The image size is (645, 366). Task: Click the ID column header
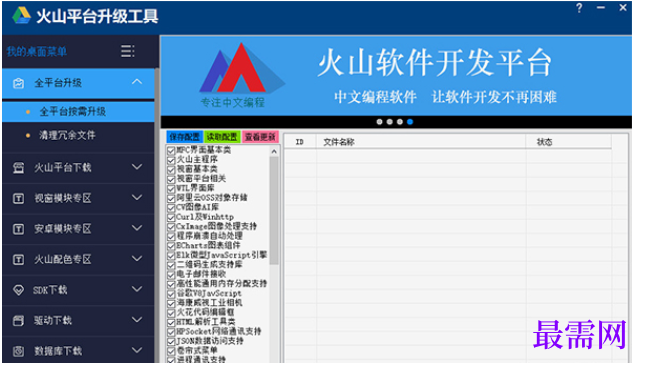pos(299,142)
